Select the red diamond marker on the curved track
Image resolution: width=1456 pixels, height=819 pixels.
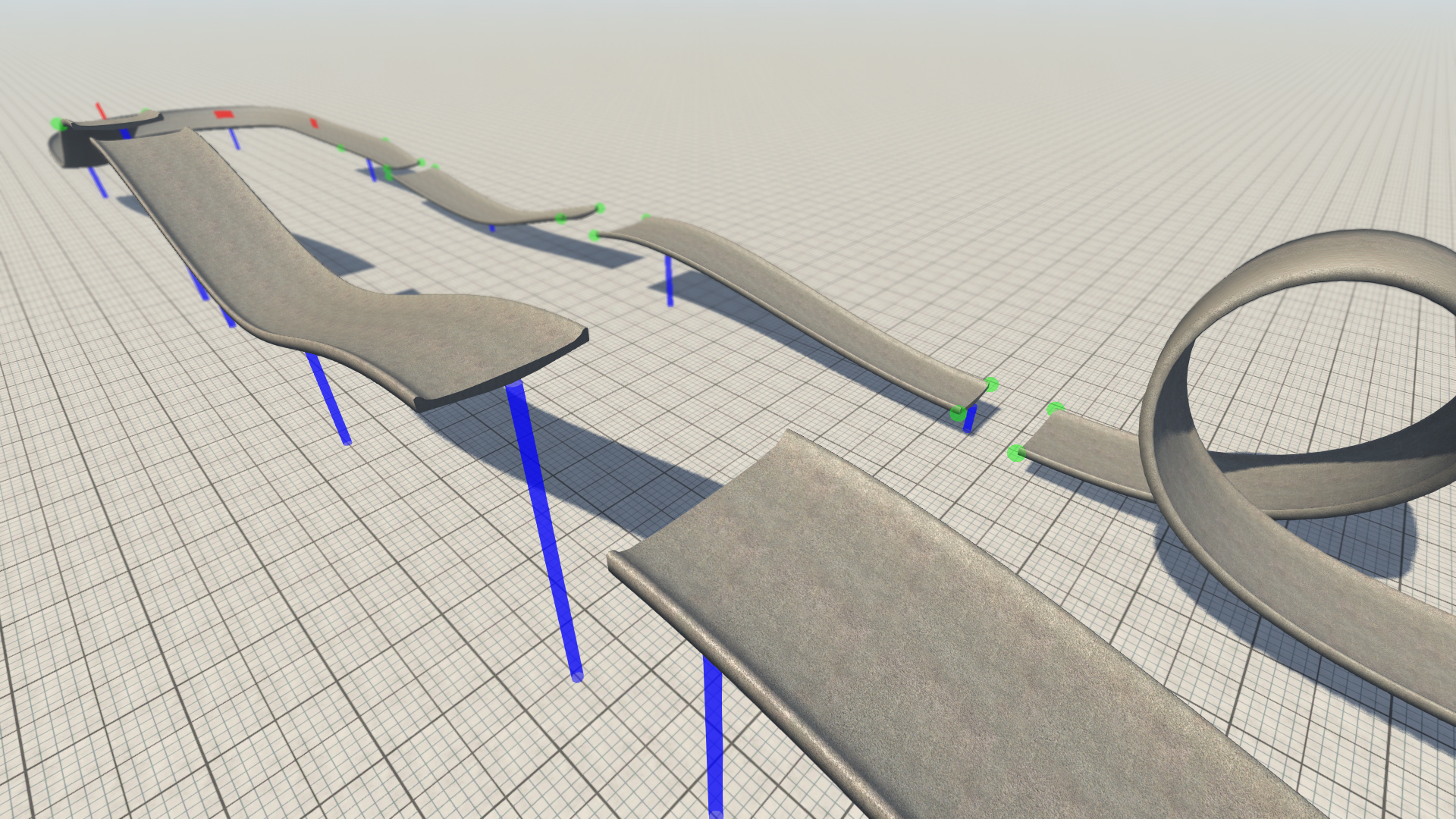314,123
